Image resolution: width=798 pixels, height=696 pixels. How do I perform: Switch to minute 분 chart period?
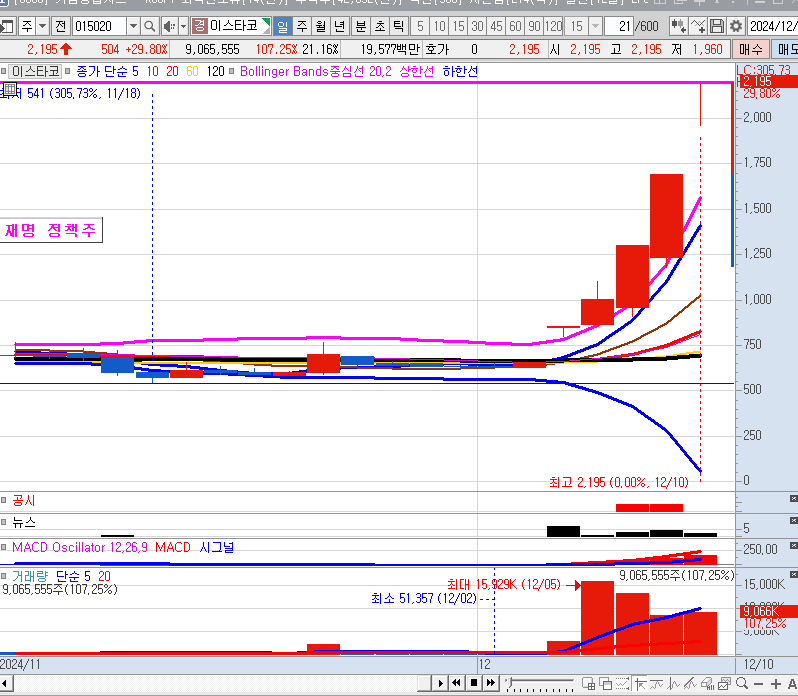point(360,26)
